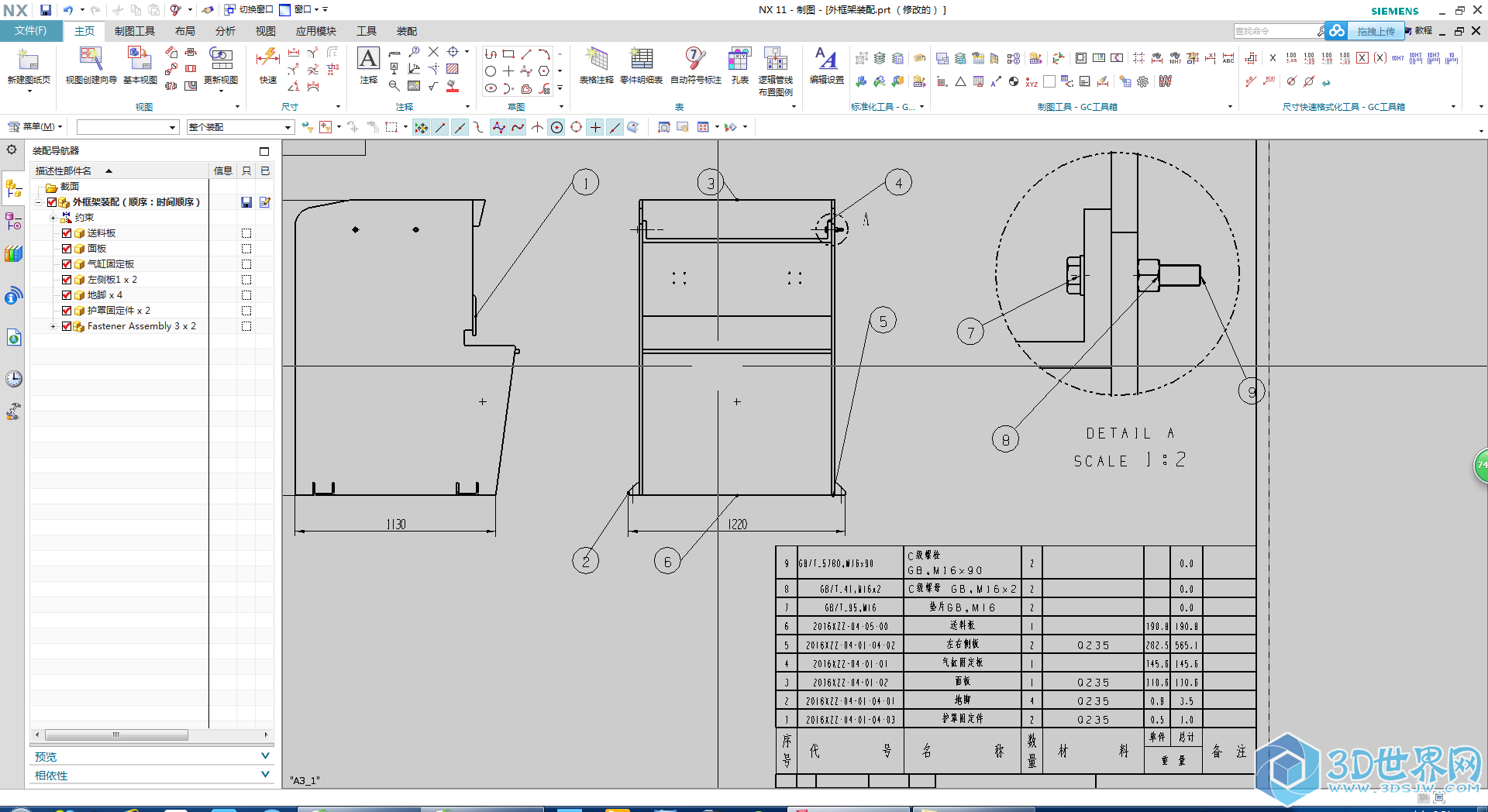
Task: Open the 教程 tutorial link
Action: pos(1423,31)
